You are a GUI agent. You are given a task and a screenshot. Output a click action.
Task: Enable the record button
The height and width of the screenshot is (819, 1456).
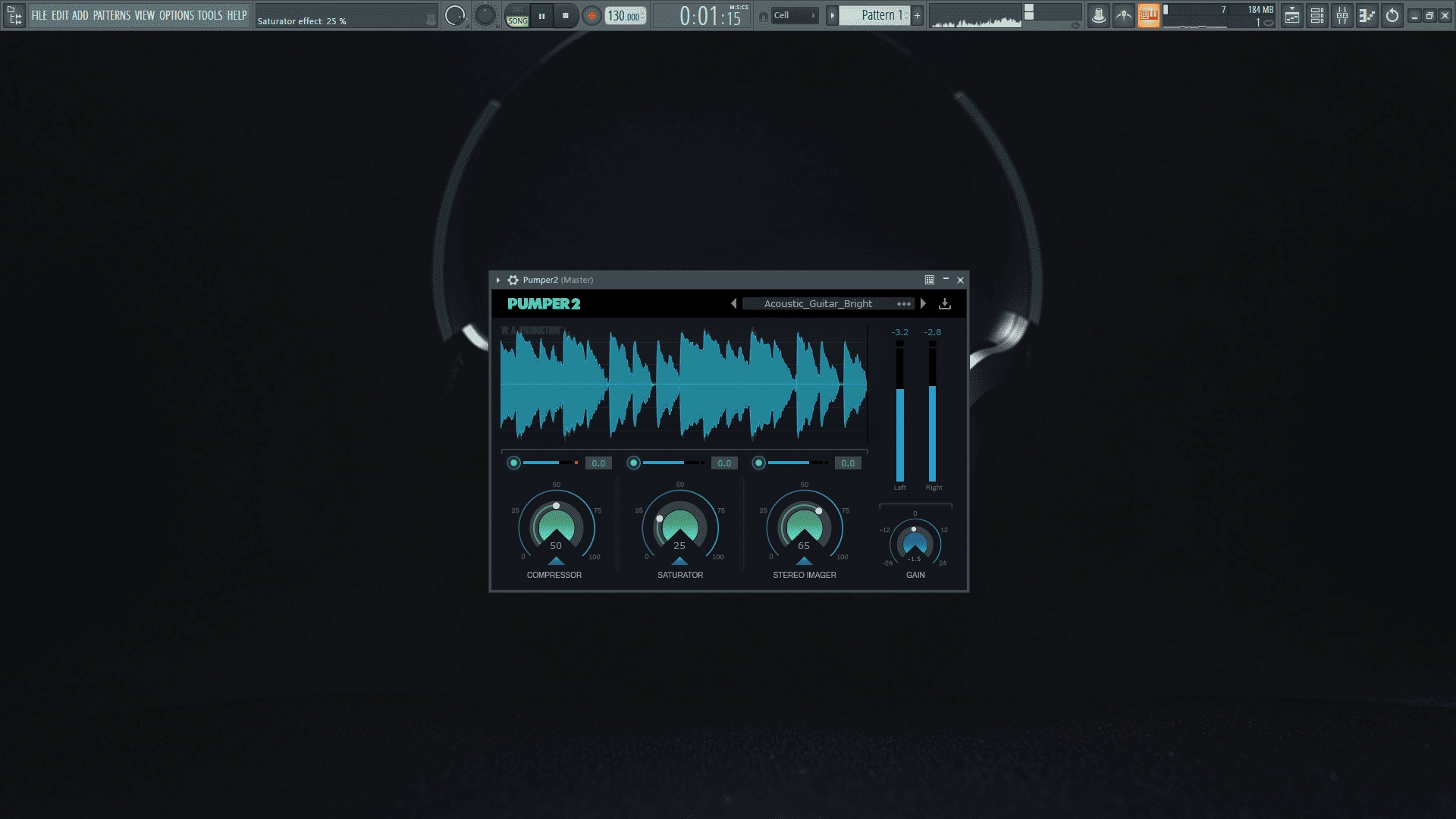[591, 16]
